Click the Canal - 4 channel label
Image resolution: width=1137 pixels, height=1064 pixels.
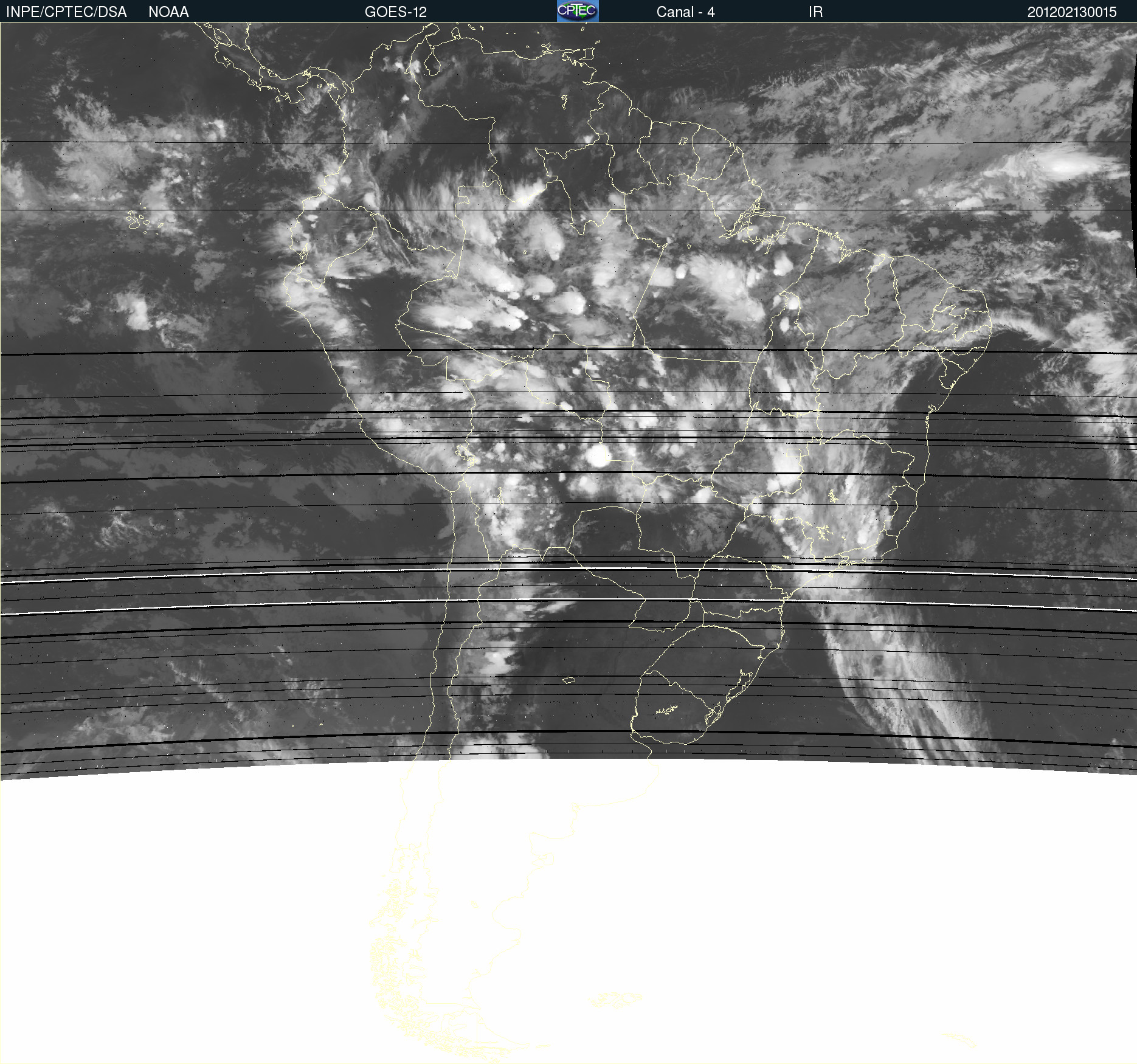point(685,12)
